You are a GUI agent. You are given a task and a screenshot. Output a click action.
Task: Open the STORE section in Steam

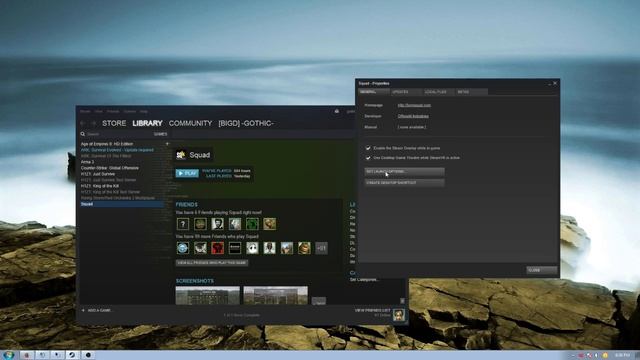pyautogui.click(x=114, y=123)
